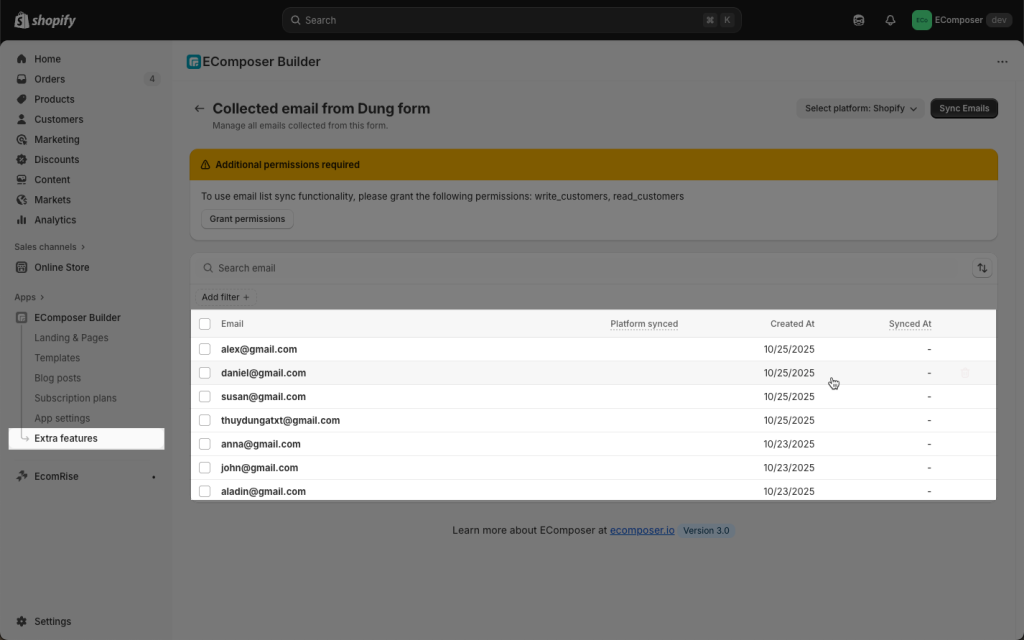This screenshot has width=1024, height=640.
Task: Open the notifications bell icon
Action: click(x=890, y=20)
